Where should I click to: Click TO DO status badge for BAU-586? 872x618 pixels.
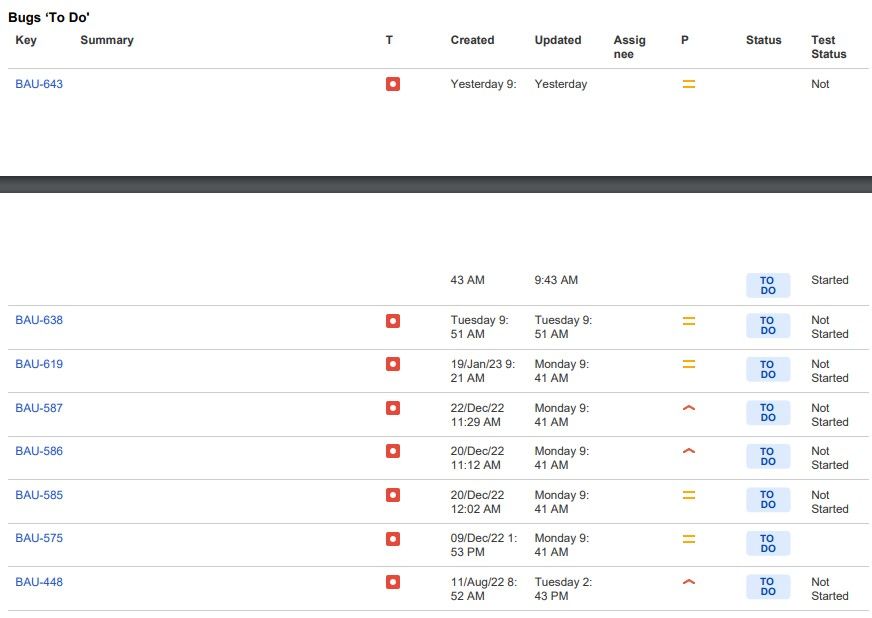[x=768, y=456]
